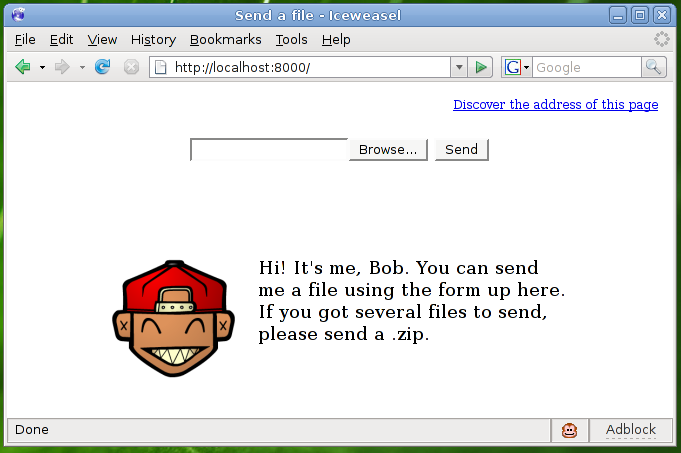Click into the Google search box
This screenshot has width=681, height=453.
tap(587, 67)
